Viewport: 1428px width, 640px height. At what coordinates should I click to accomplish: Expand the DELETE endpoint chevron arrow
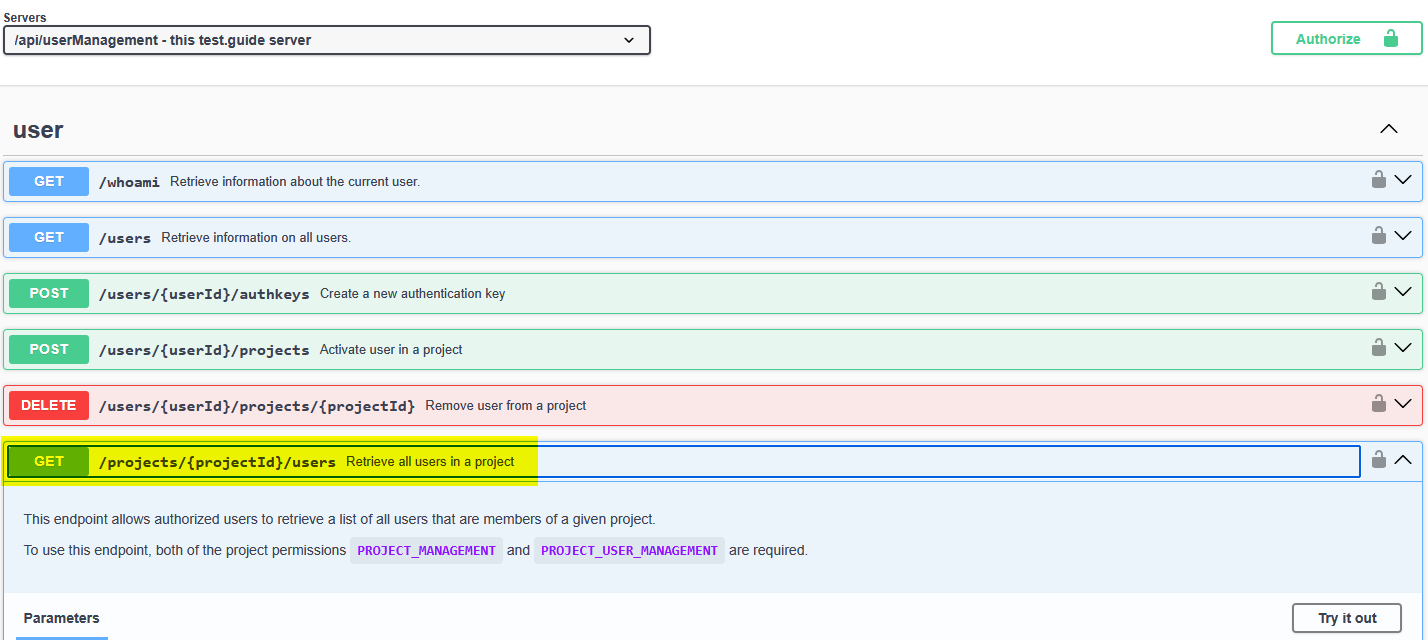coord(1403,404)
